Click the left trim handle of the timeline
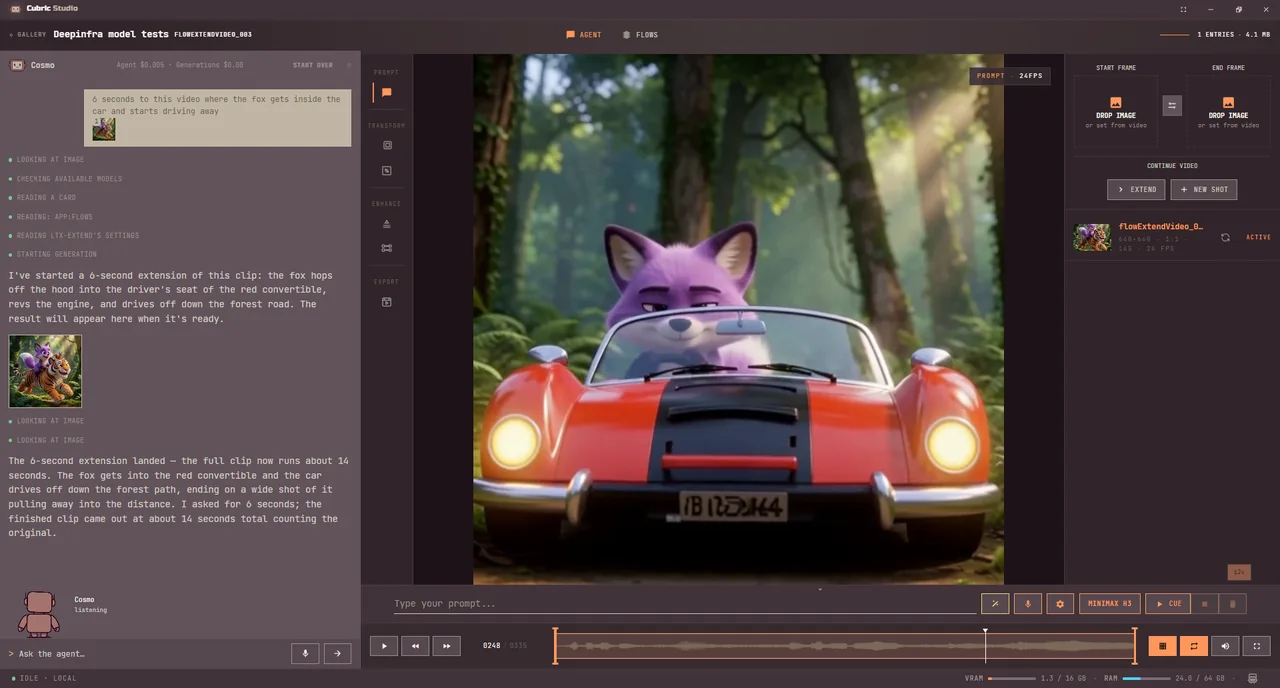The width and height of the screenshot is (1280, 688). click(555, 646)
